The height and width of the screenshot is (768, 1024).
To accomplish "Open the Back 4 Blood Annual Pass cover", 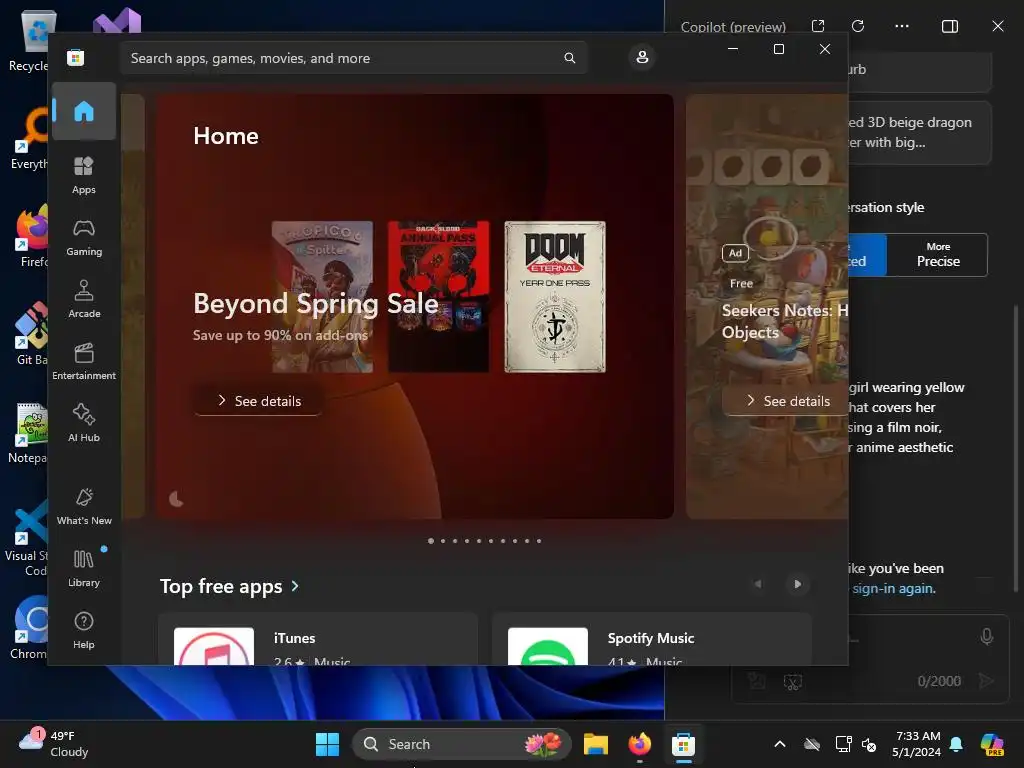I will click(438, 296).
